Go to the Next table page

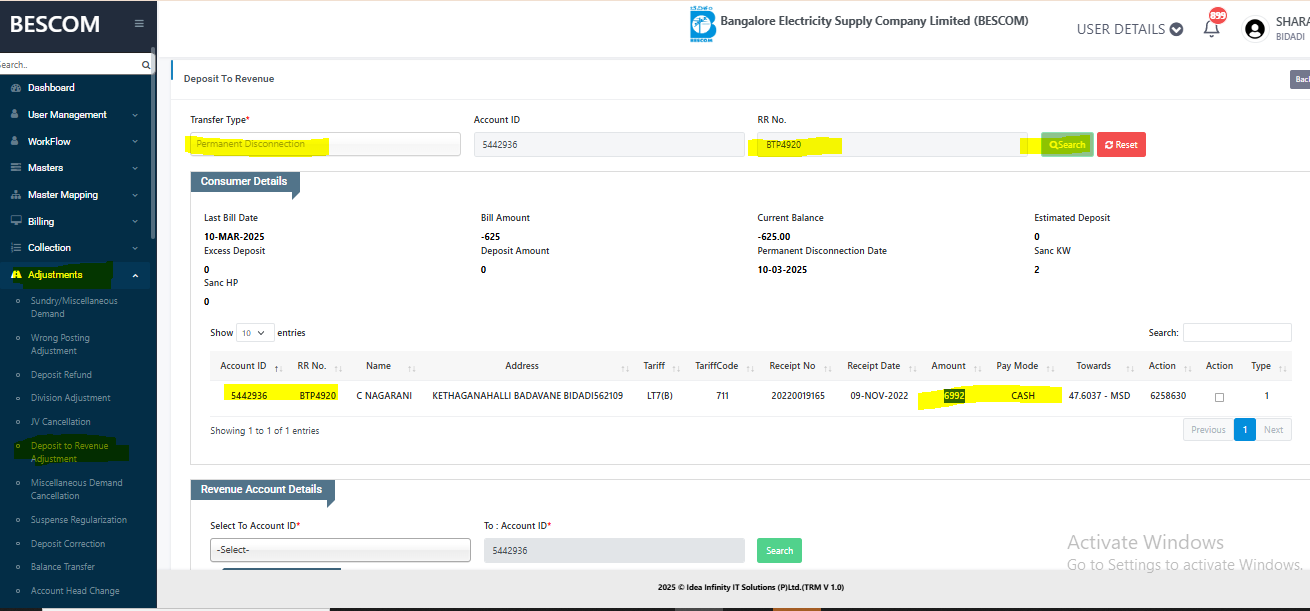pos(1274,430)
